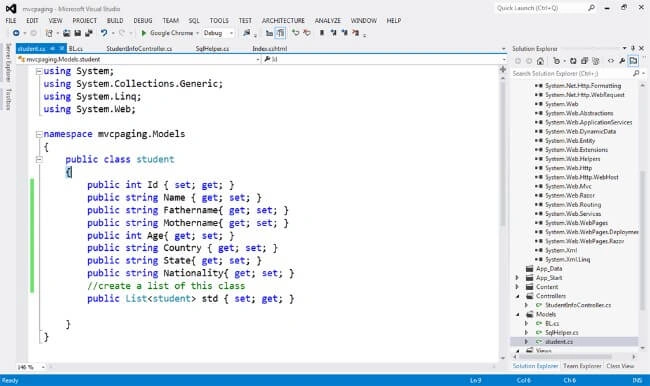This screenshot has width=650, height=386.
Task: Open Properties via the wrench icon
Action: 622,61
